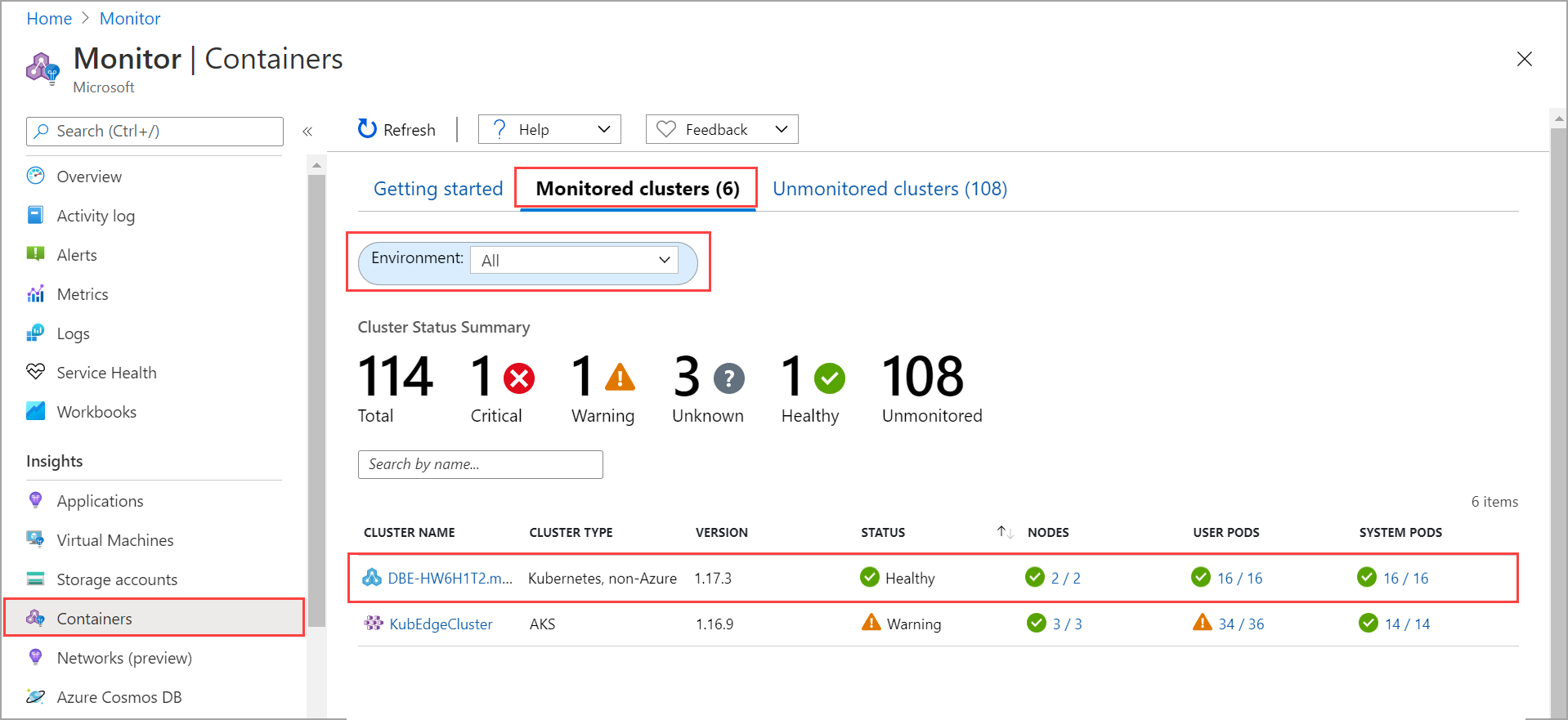The height and width of the screenshot is (720, 1568).
Task: Expand the Environment dropdown
Action: [574, 261]
